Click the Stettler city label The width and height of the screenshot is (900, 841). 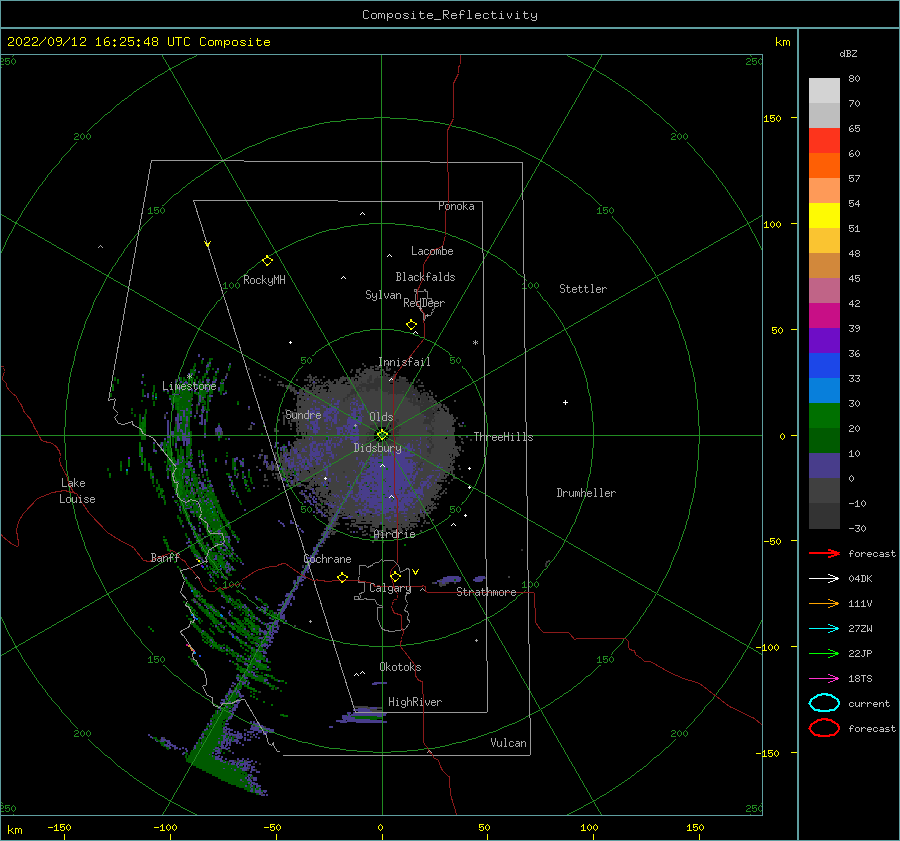coord(583,289)
